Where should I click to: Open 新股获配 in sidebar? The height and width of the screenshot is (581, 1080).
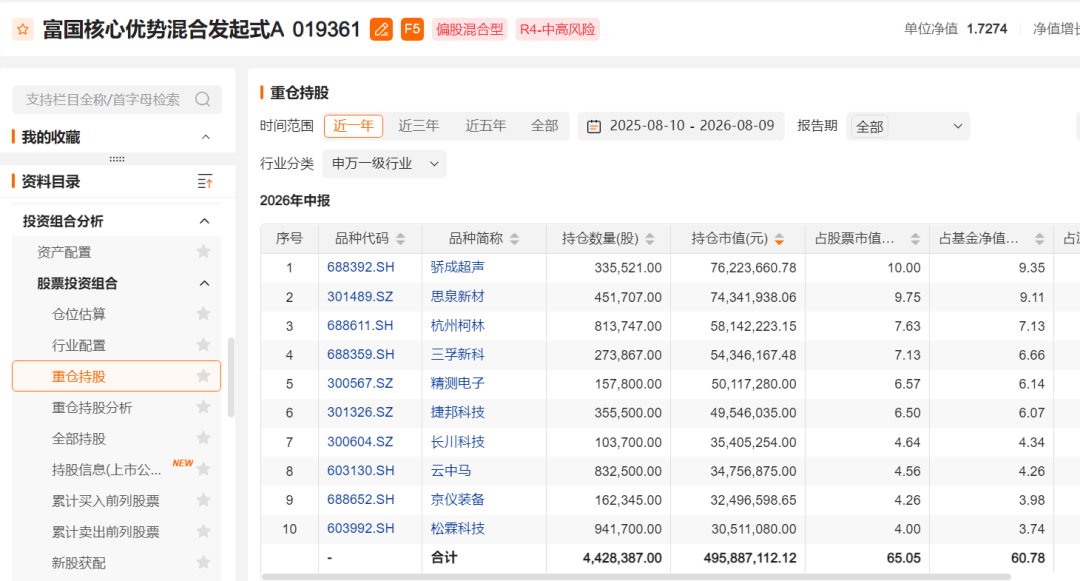click(79, 563)
